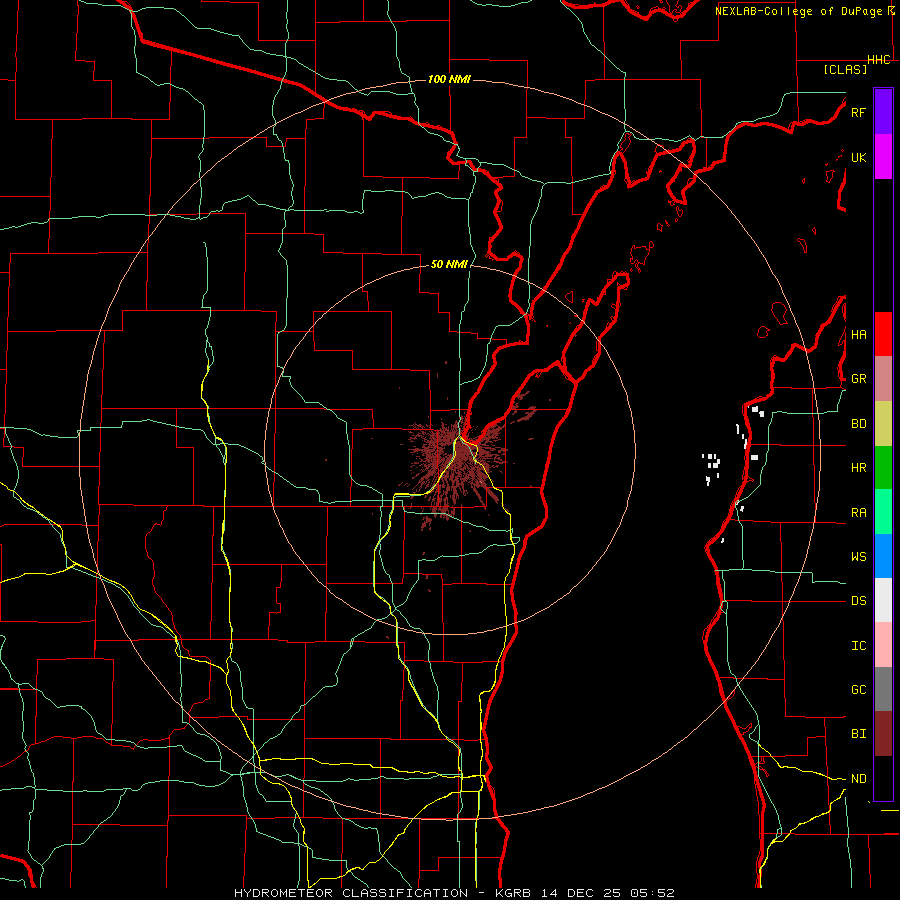Pick the RA light green legend swatch

pos(883,512)
